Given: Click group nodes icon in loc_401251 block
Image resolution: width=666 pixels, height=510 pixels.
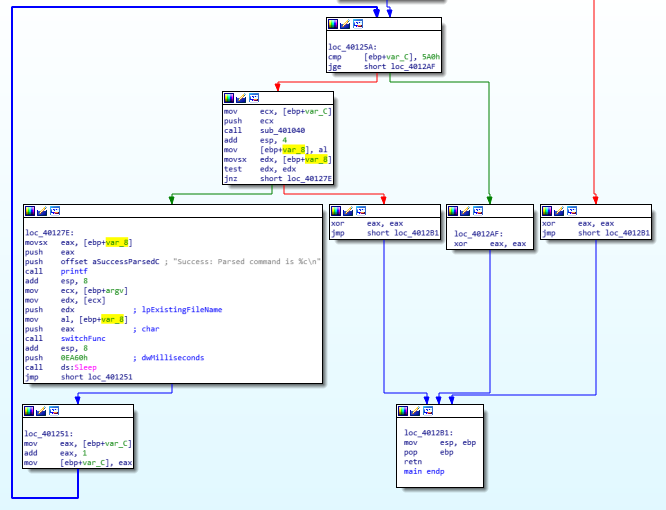Looking at the screenshot, I should [54, 411].
